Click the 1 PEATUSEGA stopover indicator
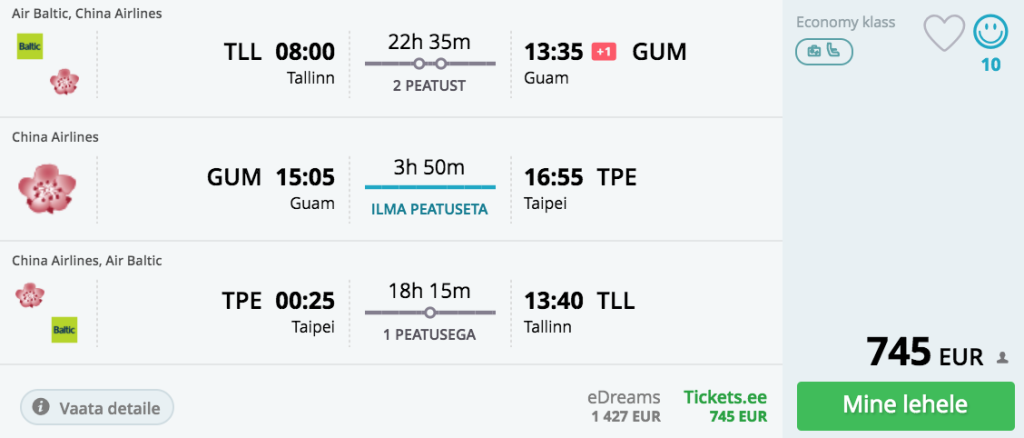The width and height of the screenshot is (1024, 438). (429, 334)
